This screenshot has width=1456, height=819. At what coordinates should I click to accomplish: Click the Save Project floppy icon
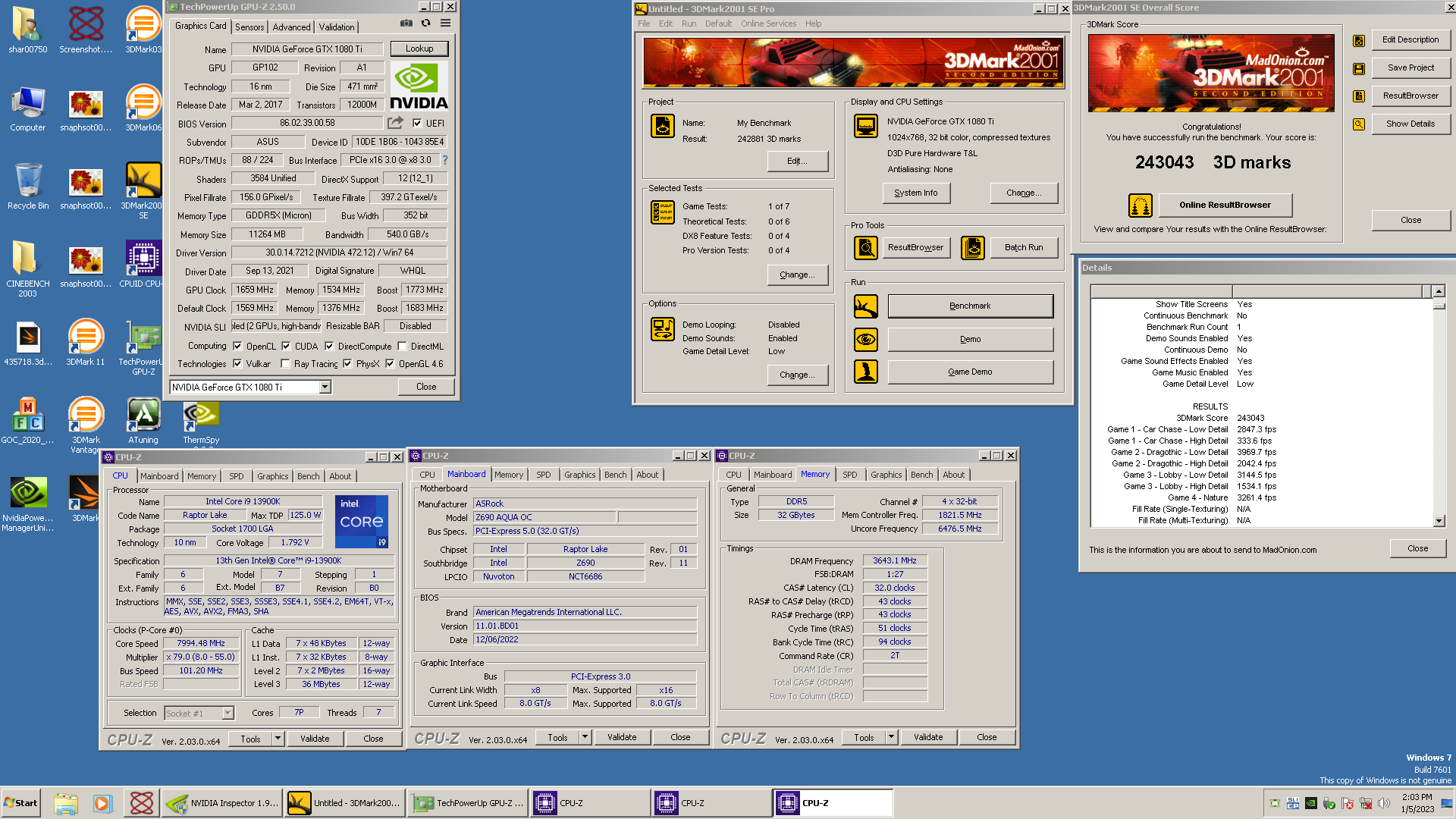coord(1359,68)
